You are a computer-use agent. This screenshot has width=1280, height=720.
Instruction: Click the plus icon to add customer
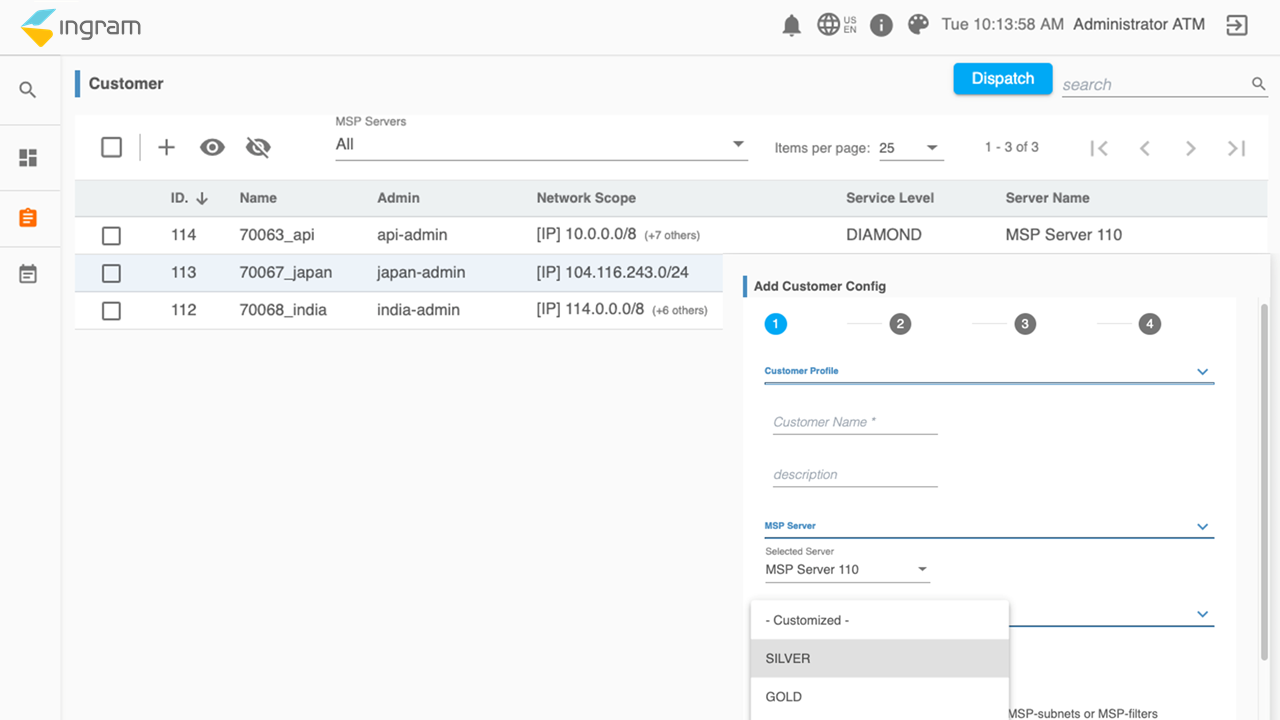(166, 148)
